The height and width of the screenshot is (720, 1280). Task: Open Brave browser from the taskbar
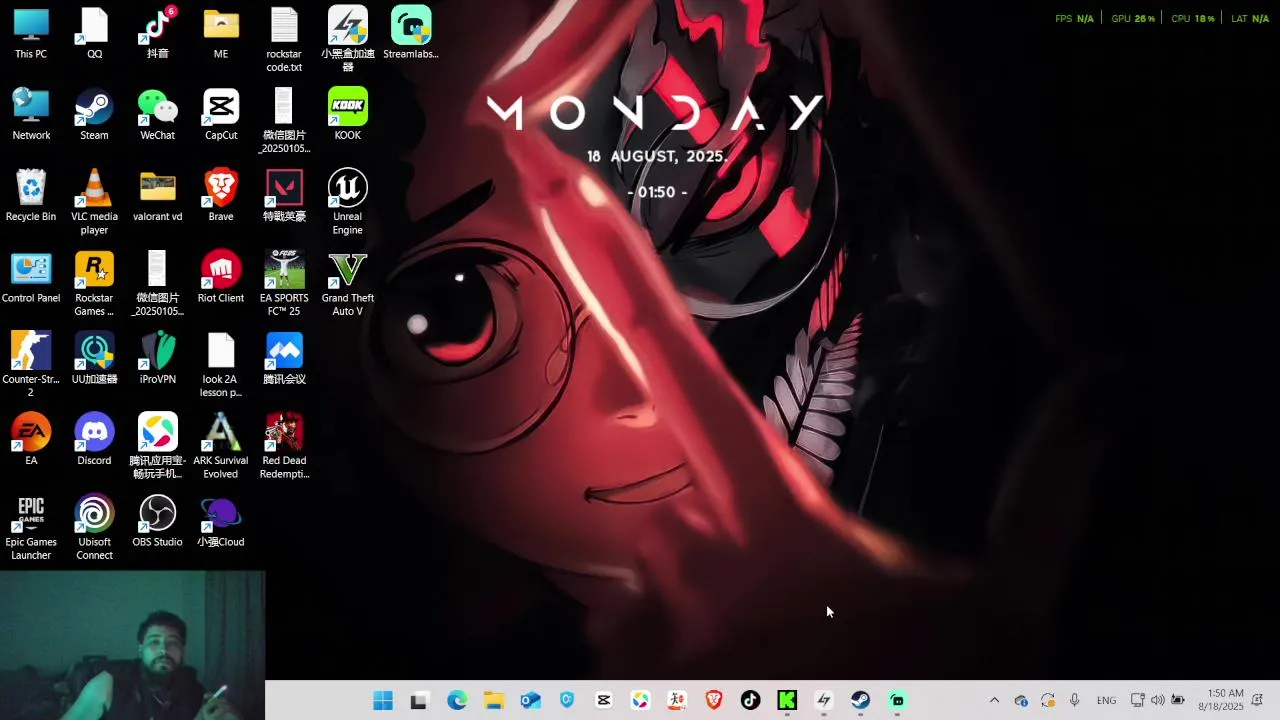pos(714,701)
